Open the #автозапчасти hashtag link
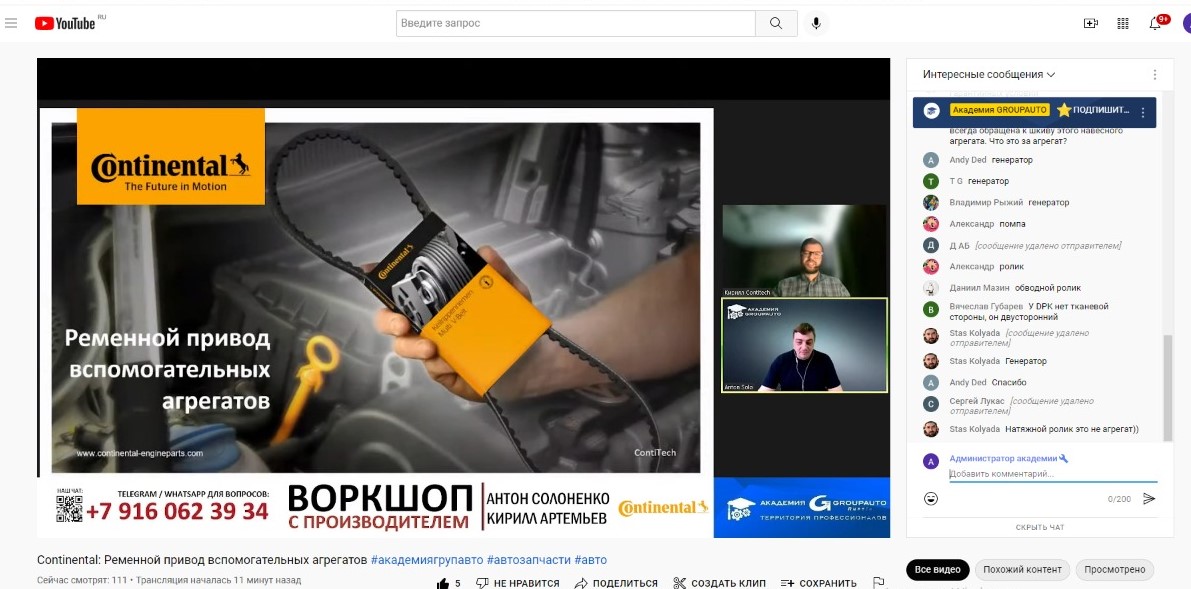Viewport: 1191px width, 589px height. pos(529,560)
